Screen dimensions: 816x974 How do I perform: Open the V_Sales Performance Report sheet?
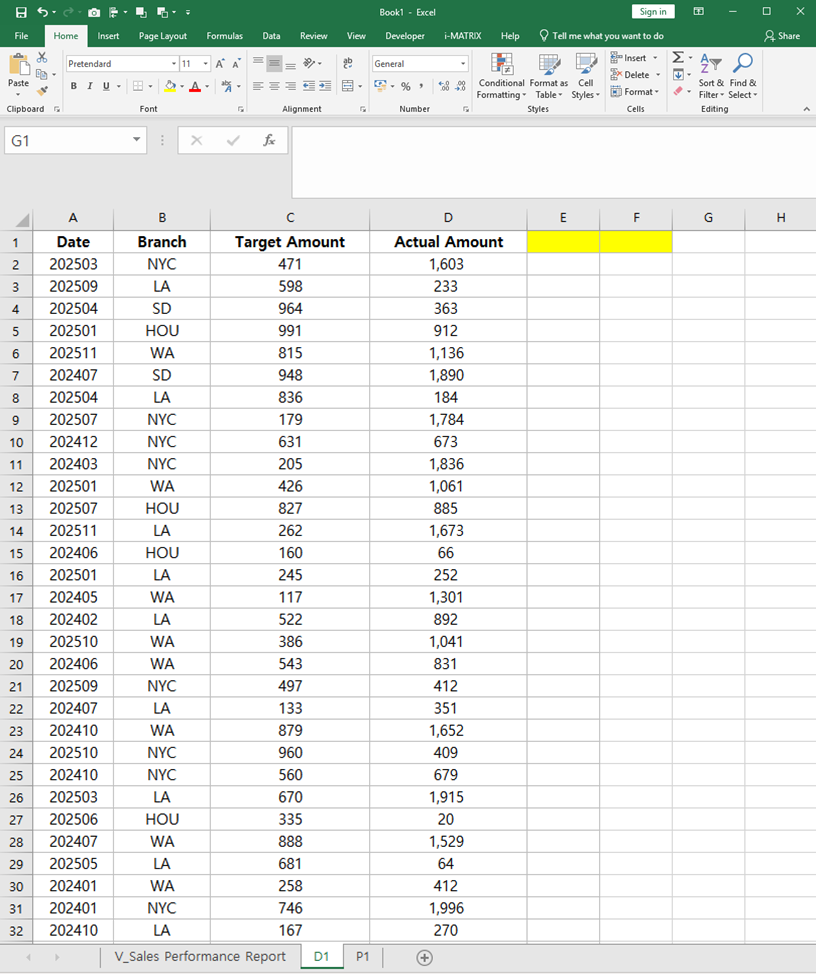click(x=200, y=957)
